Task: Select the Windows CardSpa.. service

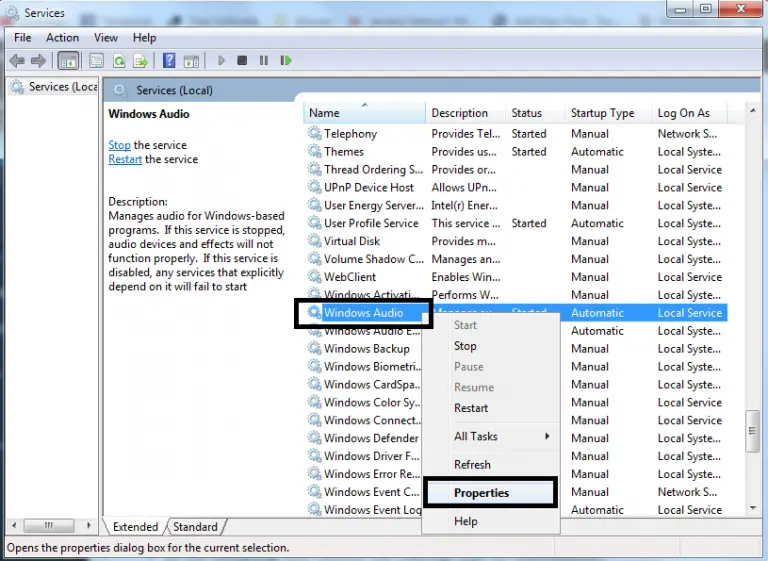Action: (x=372, y=384)
